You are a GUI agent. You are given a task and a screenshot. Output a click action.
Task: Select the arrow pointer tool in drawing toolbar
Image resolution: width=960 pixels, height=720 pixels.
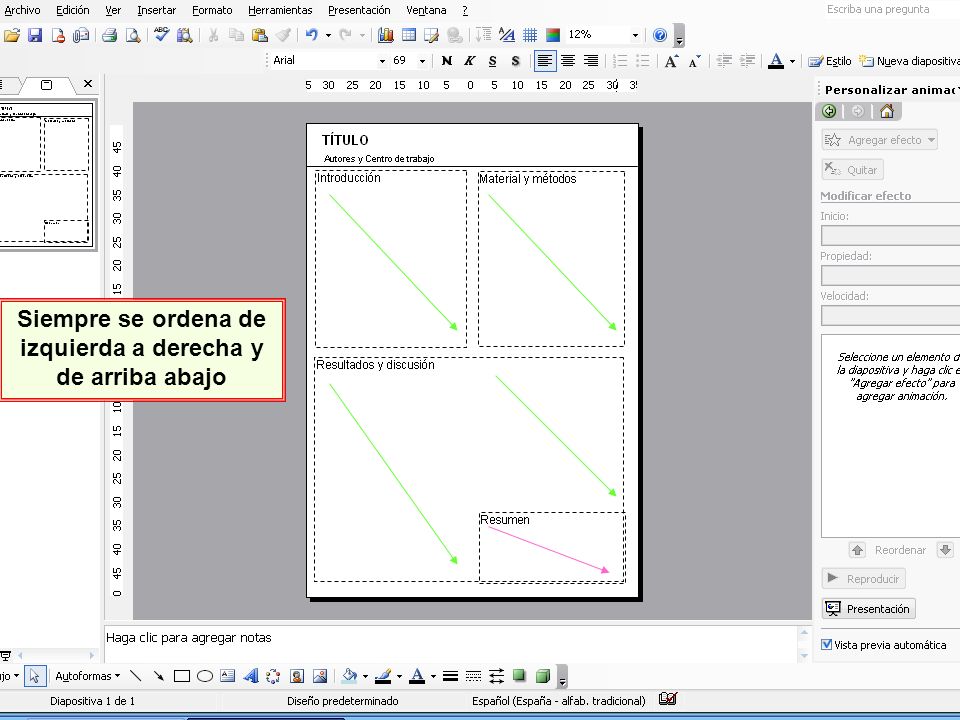coord(34,676)
